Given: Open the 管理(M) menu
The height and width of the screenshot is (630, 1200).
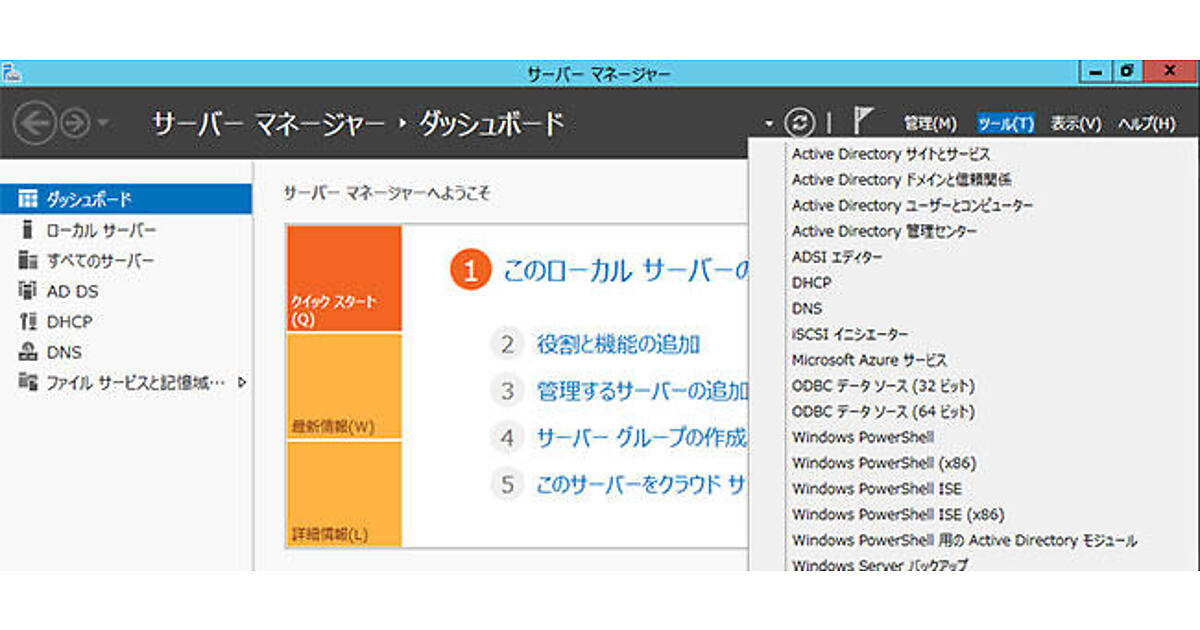Looking at the screenshot, I should (930, 124).
